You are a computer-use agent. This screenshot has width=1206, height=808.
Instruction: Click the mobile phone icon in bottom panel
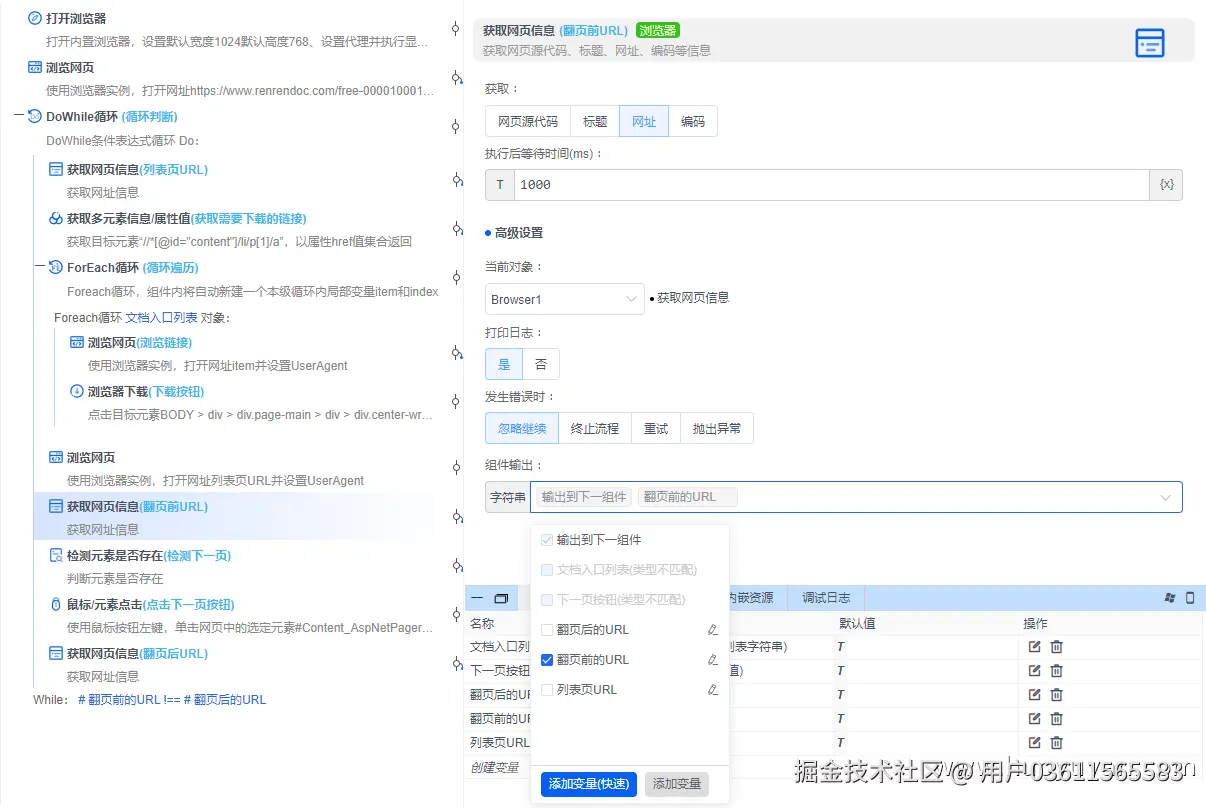(1190, 598)
